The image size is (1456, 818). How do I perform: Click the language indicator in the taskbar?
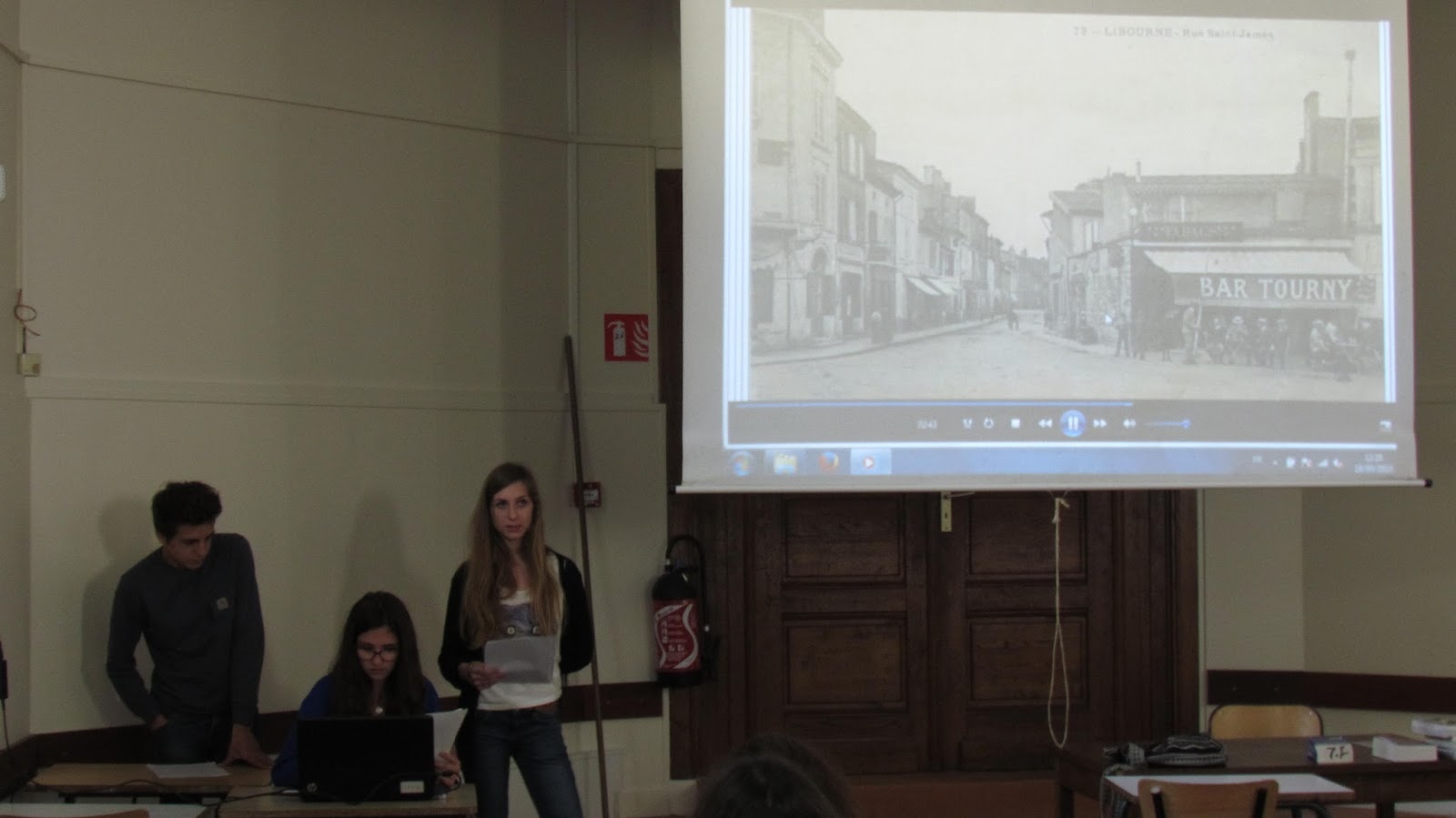[1257, 459]
